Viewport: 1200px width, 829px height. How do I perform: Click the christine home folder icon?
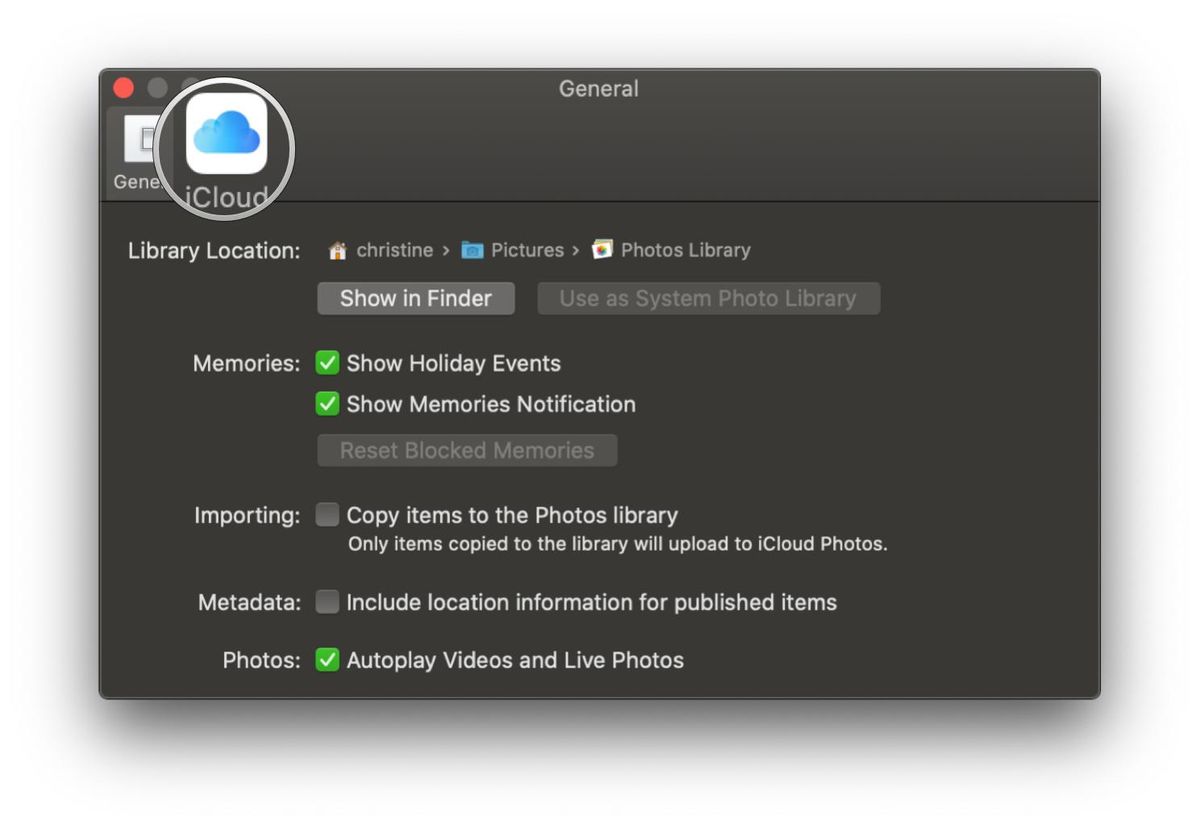coord(338,250)
